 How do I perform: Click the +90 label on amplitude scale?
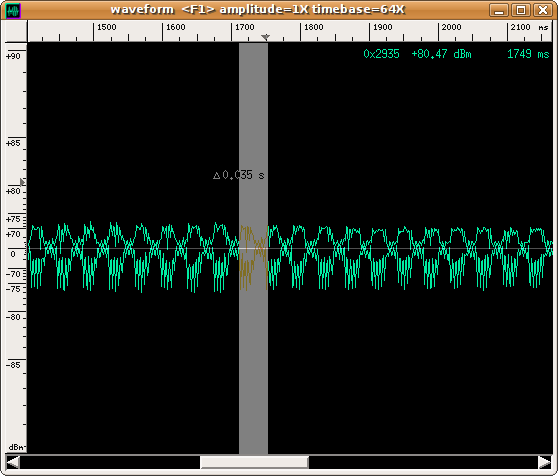point(13,56)
